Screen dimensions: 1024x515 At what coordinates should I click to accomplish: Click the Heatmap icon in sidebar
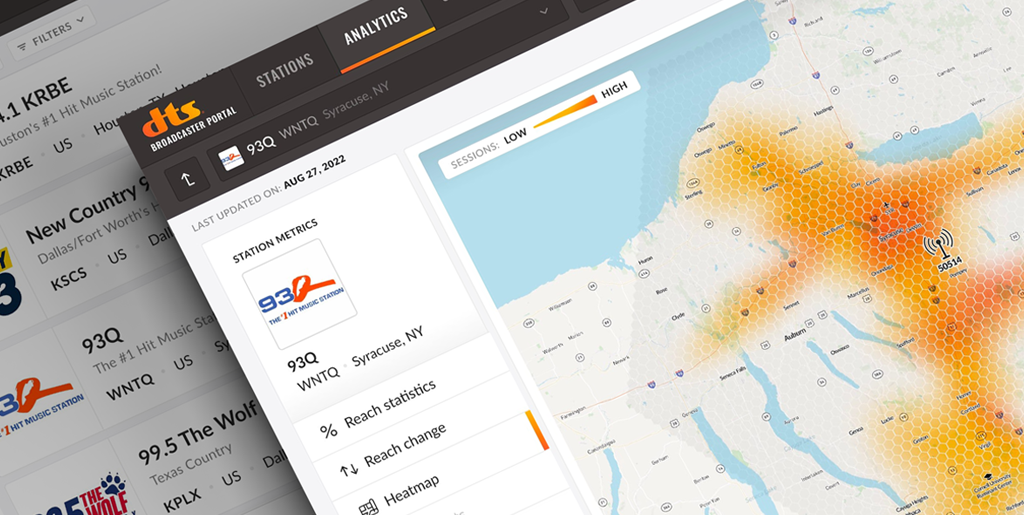(366, 505)
